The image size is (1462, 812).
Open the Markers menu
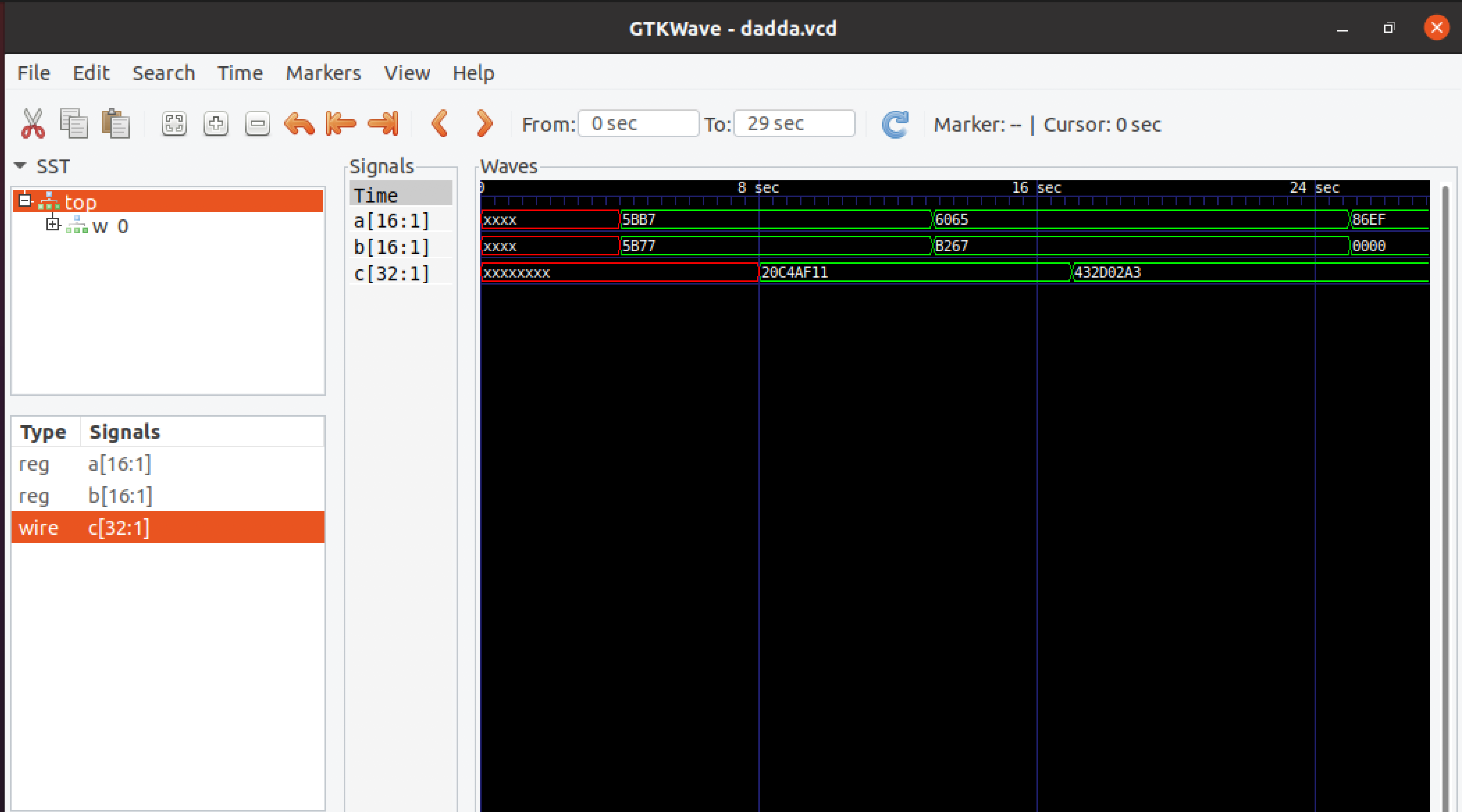click(x=323, y=73)
